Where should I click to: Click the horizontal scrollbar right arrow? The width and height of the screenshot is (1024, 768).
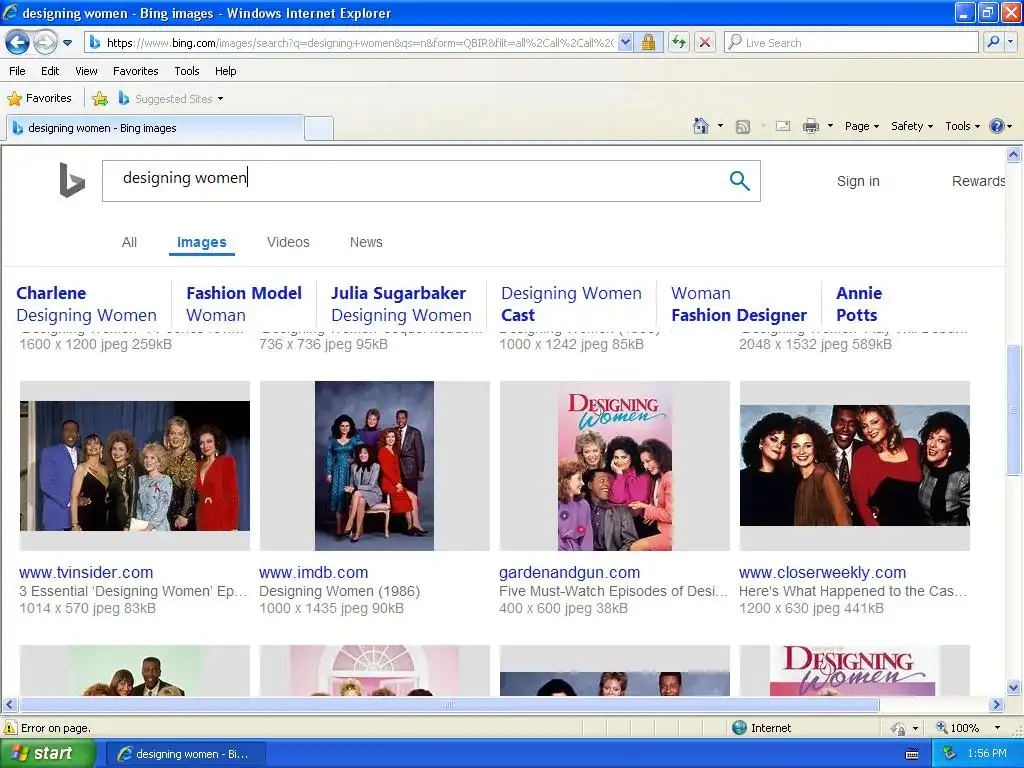(997, 705)
